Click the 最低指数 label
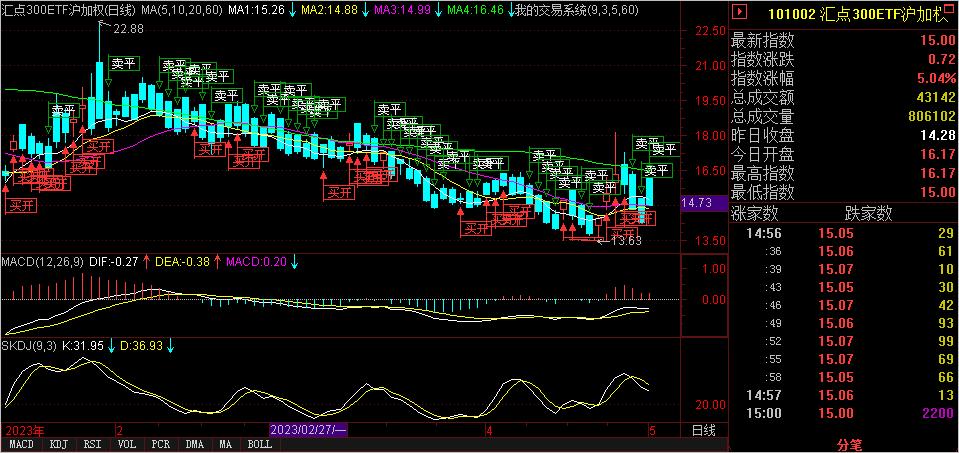 [x=763, y=193]
